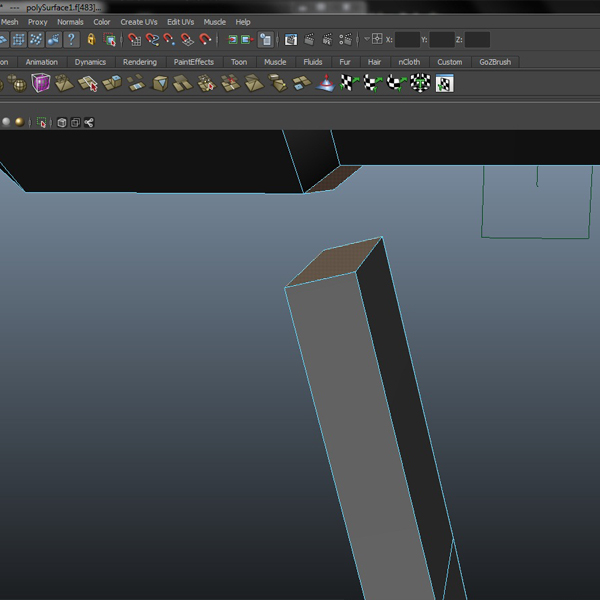The image size is (600, 600).
Task: Click the shelf icon of two tiles joined by a blue strip
Action: click(136, 83)
